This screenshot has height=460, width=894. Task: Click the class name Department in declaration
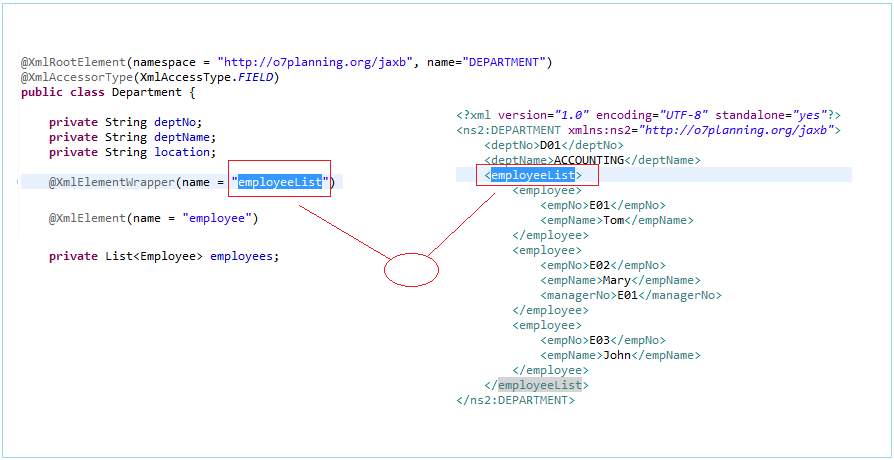(147, 92)
